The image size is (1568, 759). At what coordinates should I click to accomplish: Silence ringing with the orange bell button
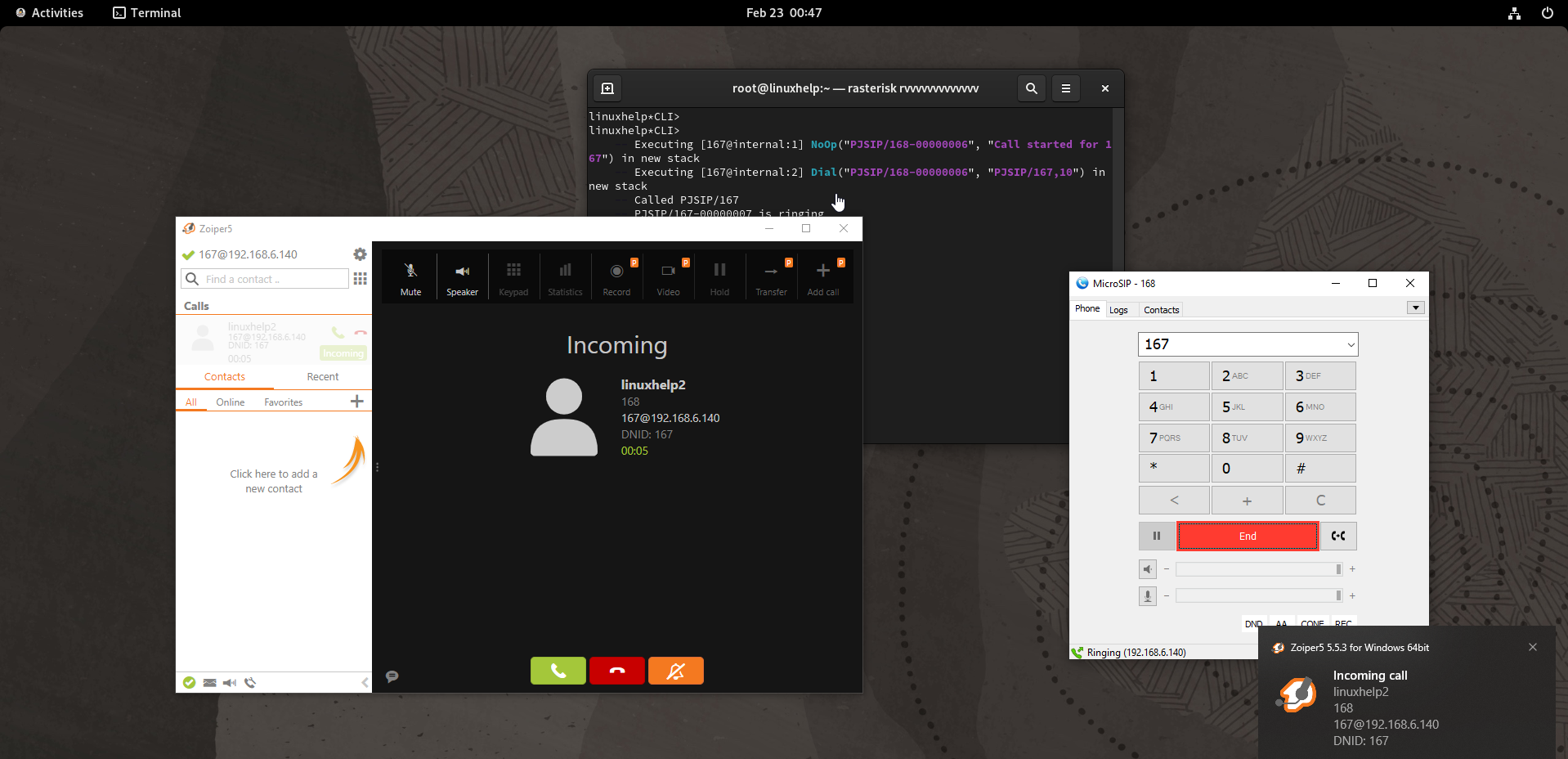[676, 671]
